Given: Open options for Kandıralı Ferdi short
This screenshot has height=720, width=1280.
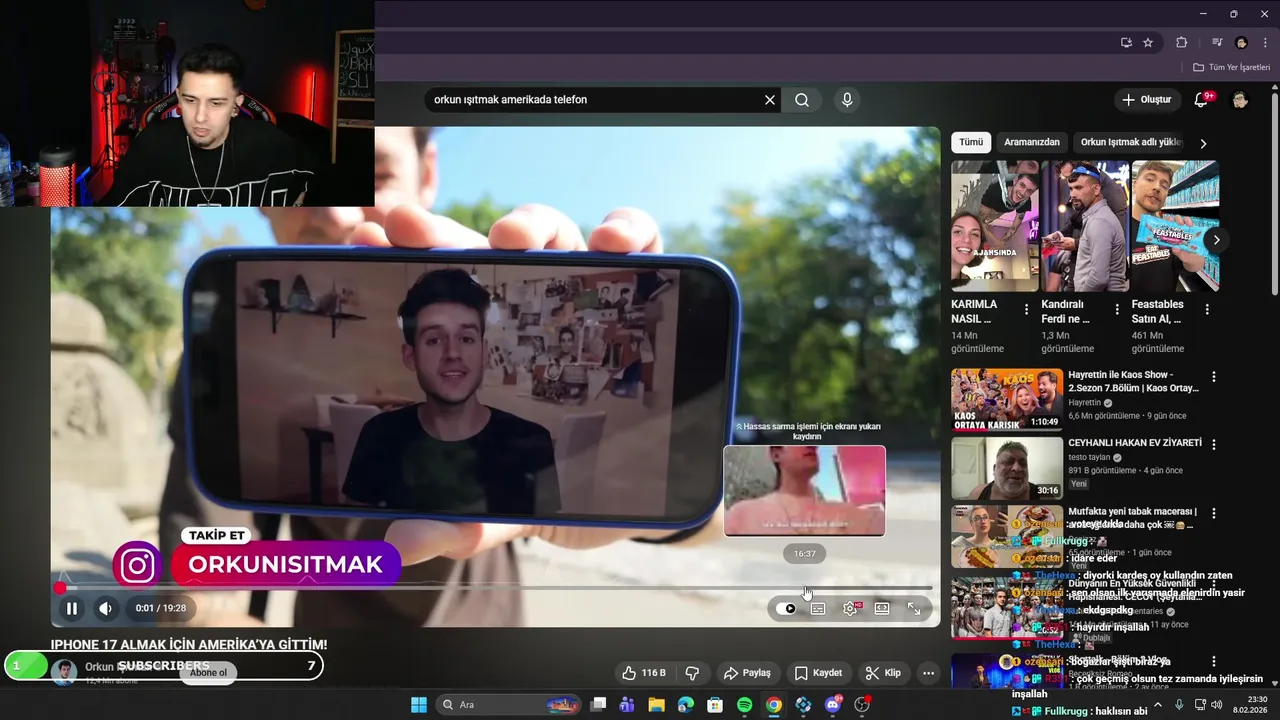Looking at the screenshot, I should coord(1116,310).
